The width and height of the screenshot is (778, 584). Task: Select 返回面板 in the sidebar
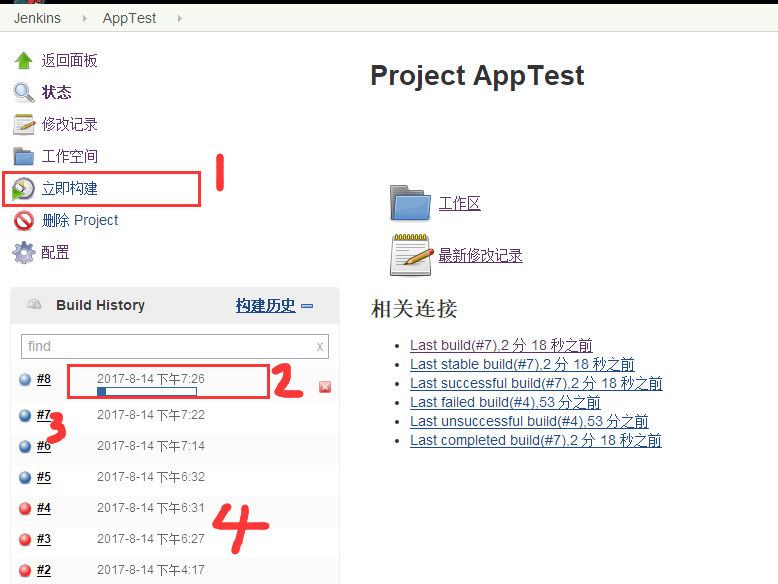pos(69,61)
